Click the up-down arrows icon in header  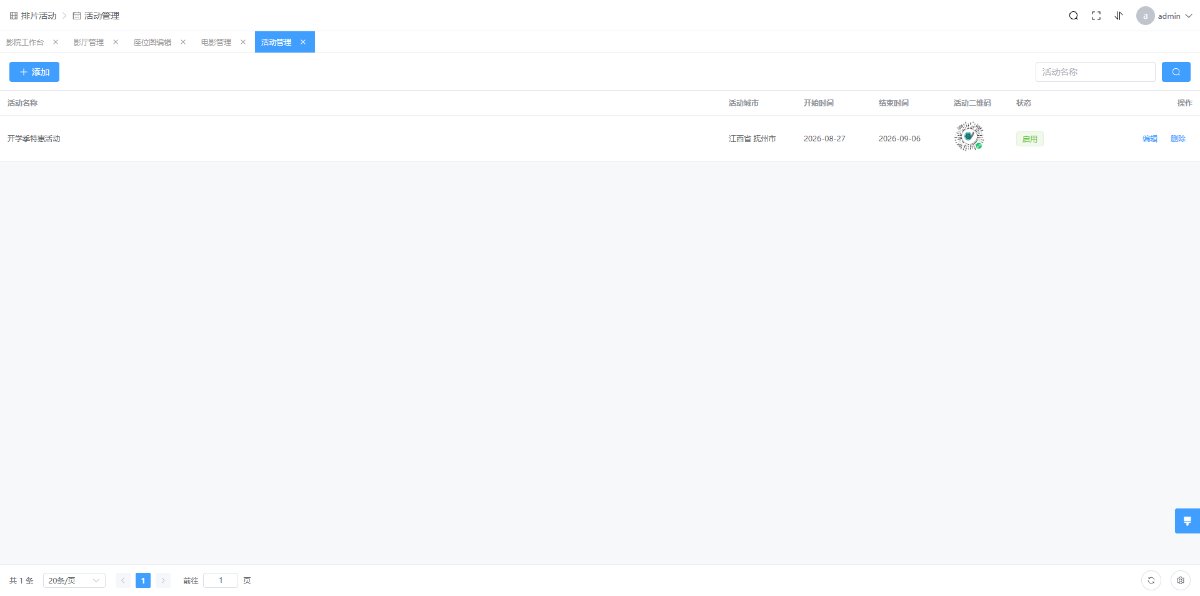[x=1118, y=15]
